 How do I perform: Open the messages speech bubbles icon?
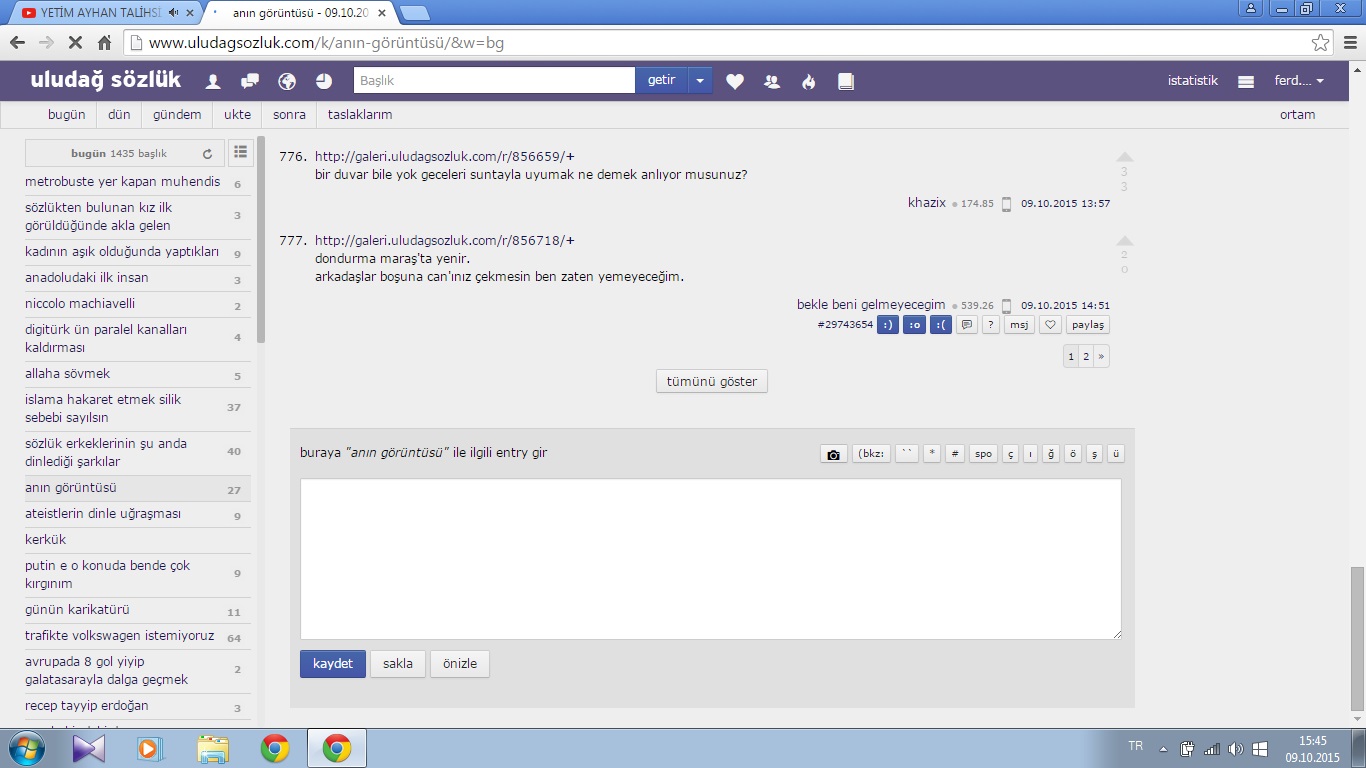pyautogui.click(x=250, y=81)
